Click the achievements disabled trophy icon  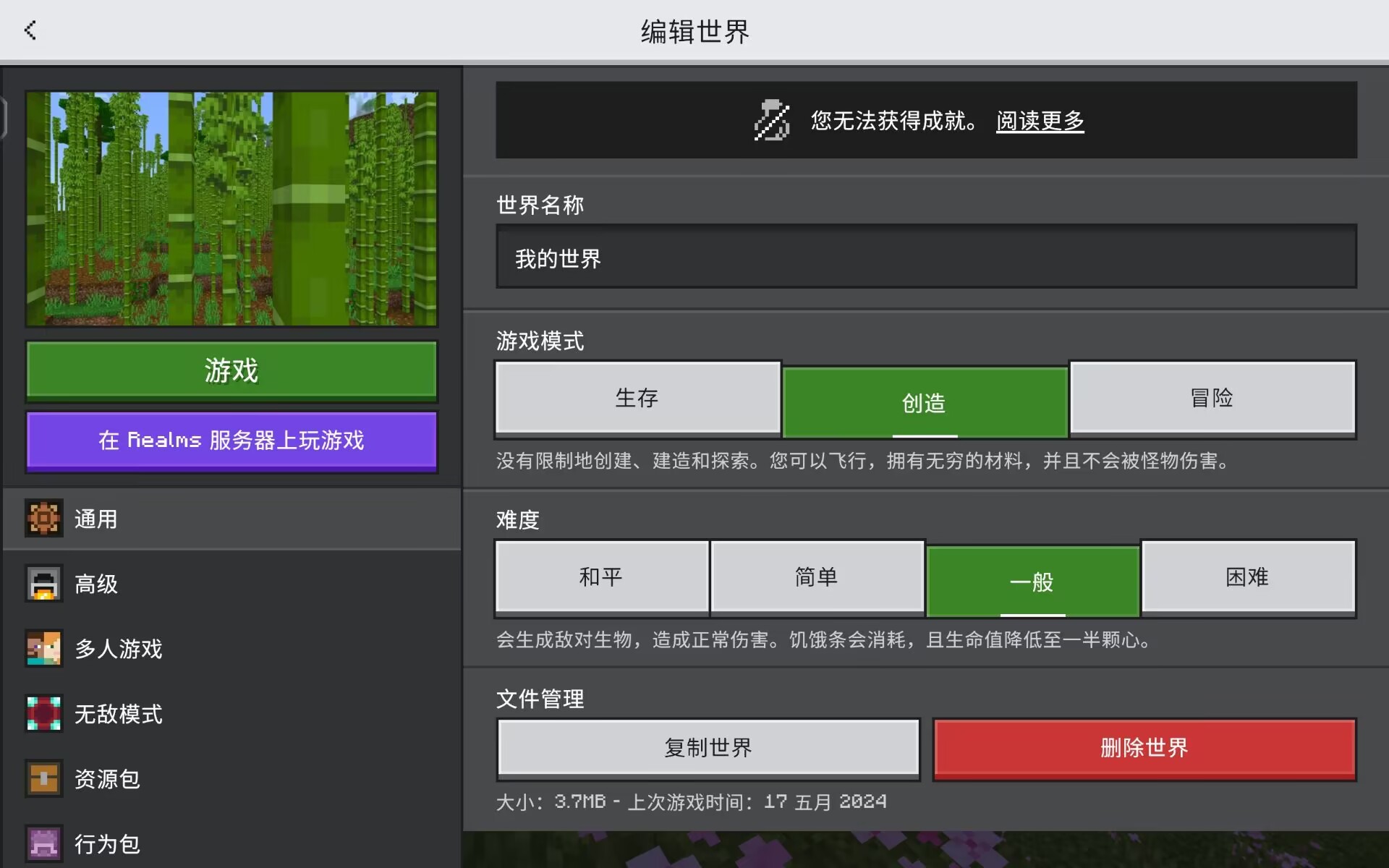772,120
